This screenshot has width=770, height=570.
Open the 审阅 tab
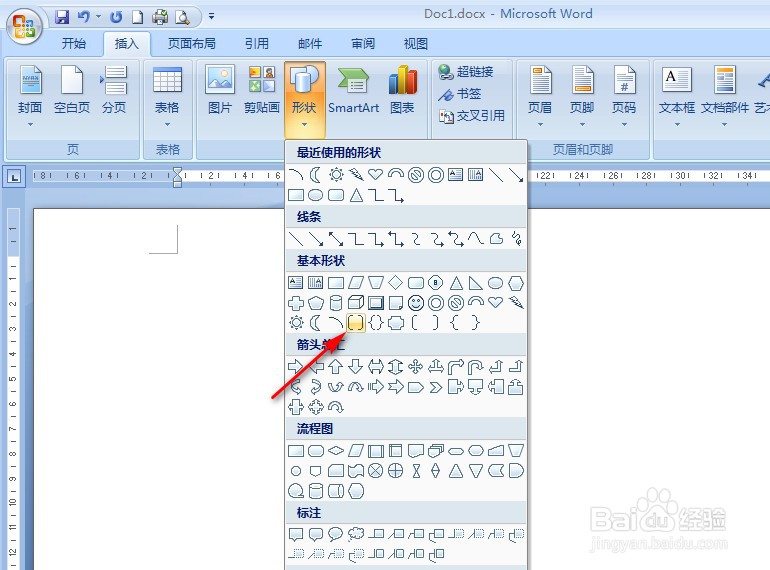coord(363,44)
